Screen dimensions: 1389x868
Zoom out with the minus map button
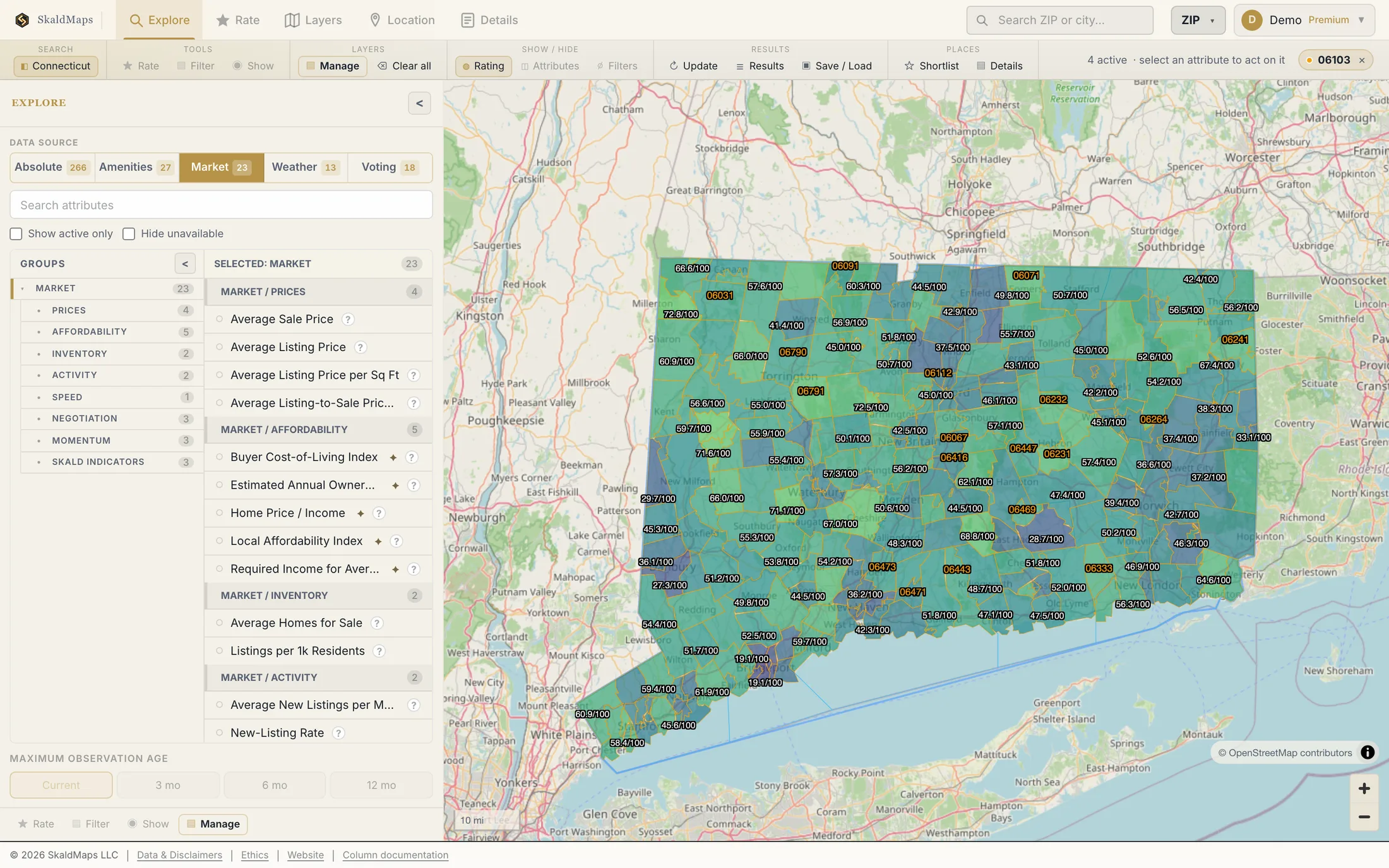1364,817
